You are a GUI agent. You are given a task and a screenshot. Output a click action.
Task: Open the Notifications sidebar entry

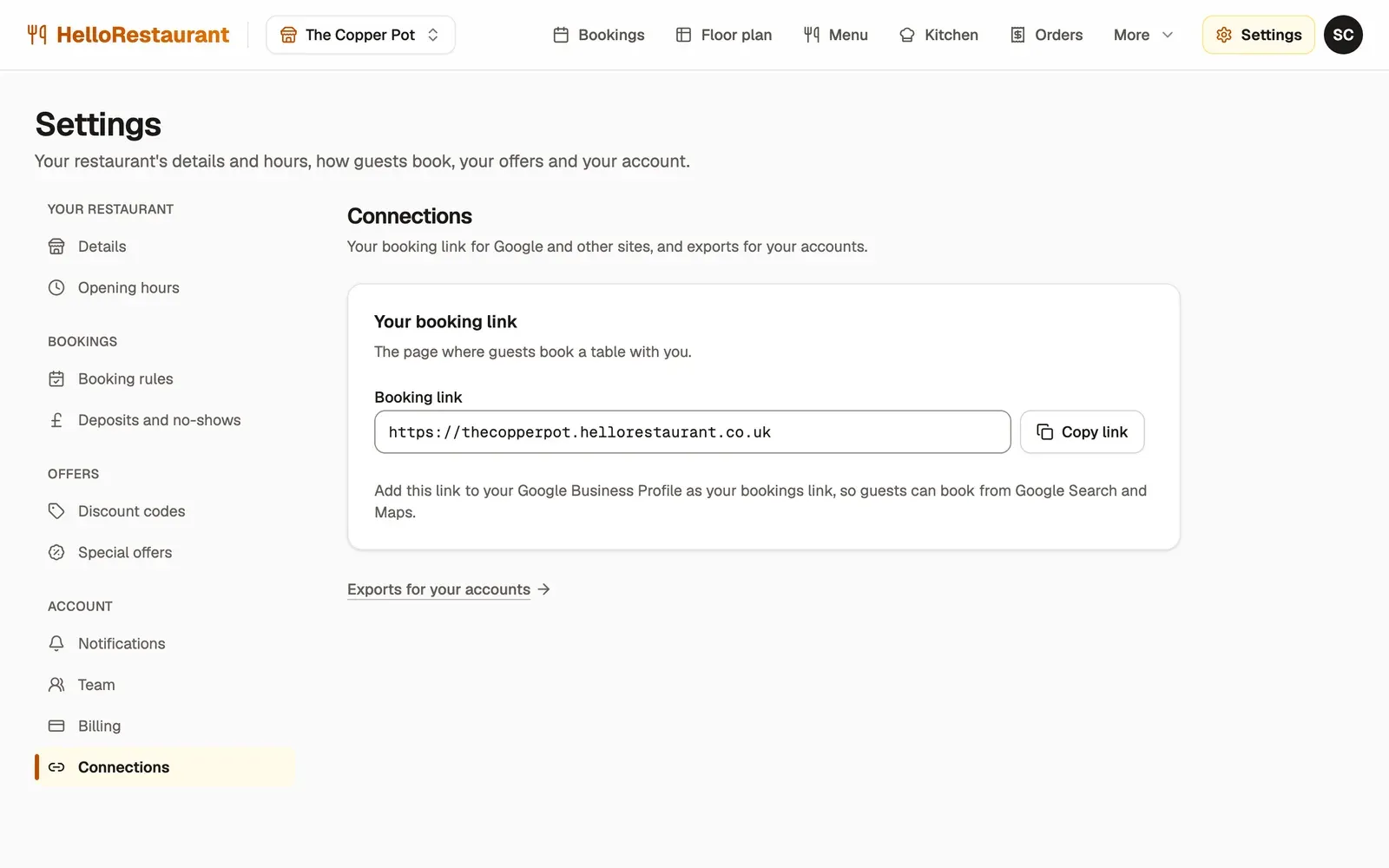click(165, 643)
